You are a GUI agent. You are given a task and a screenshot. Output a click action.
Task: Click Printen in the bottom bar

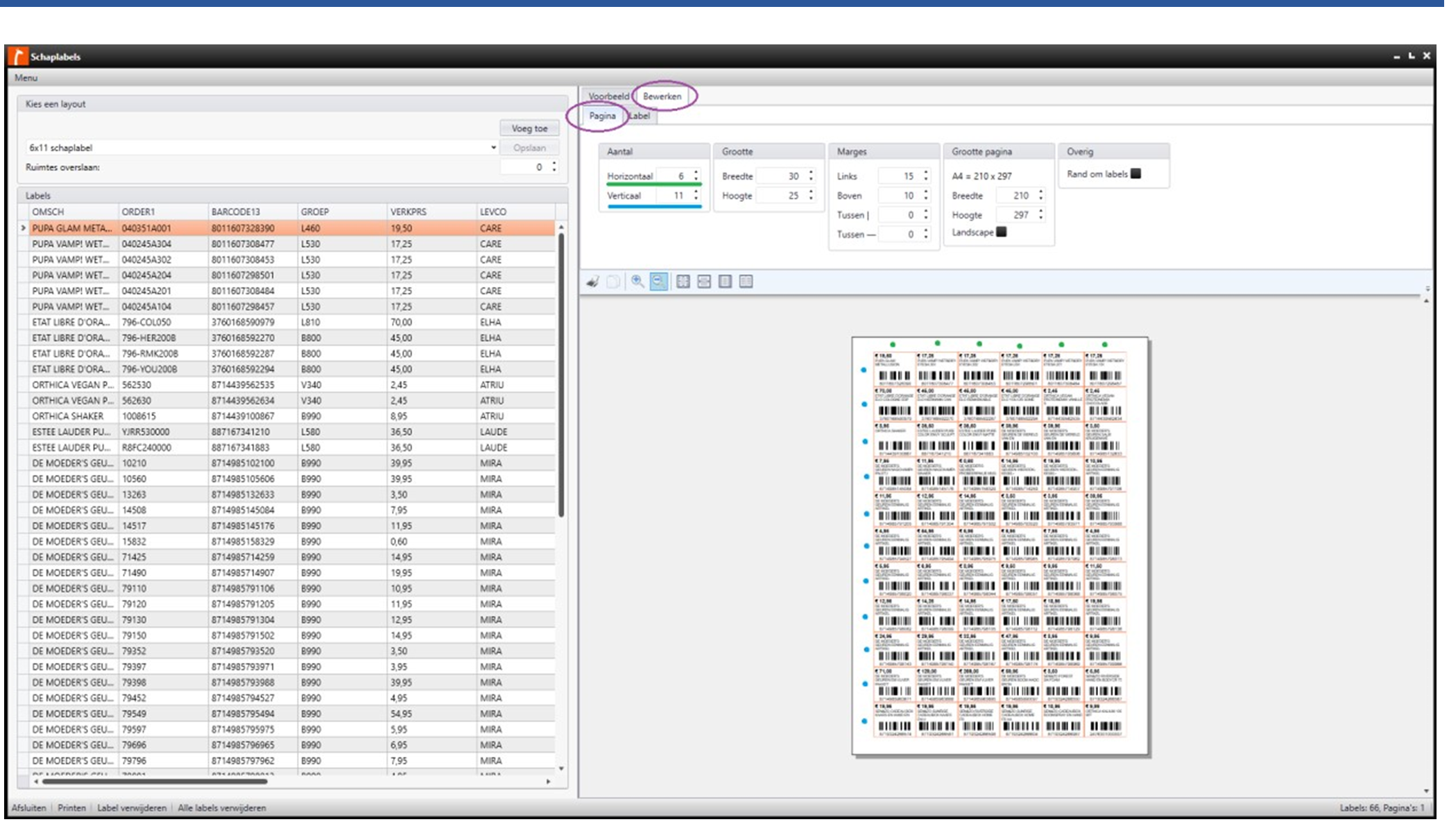(71, 808)
